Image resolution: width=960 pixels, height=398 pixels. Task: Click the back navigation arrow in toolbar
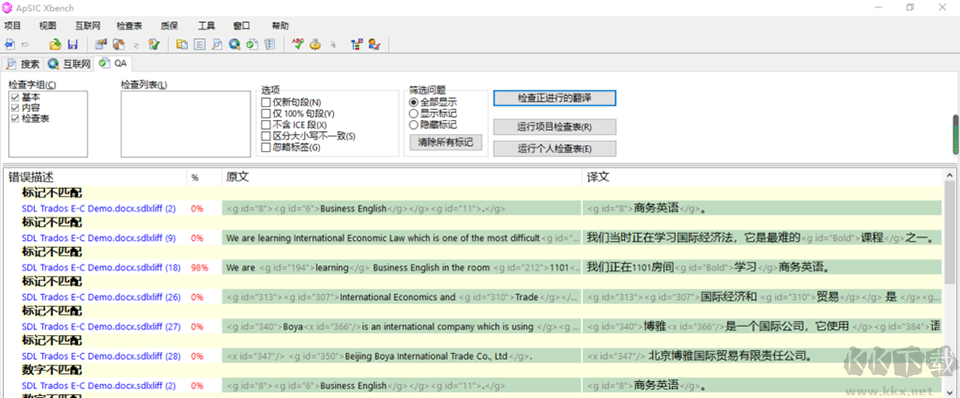pos(9,44)
